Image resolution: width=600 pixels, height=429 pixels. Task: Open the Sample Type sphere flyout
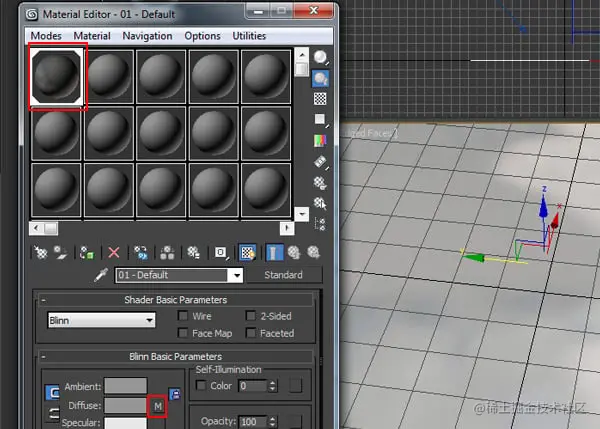pos(320,58)
